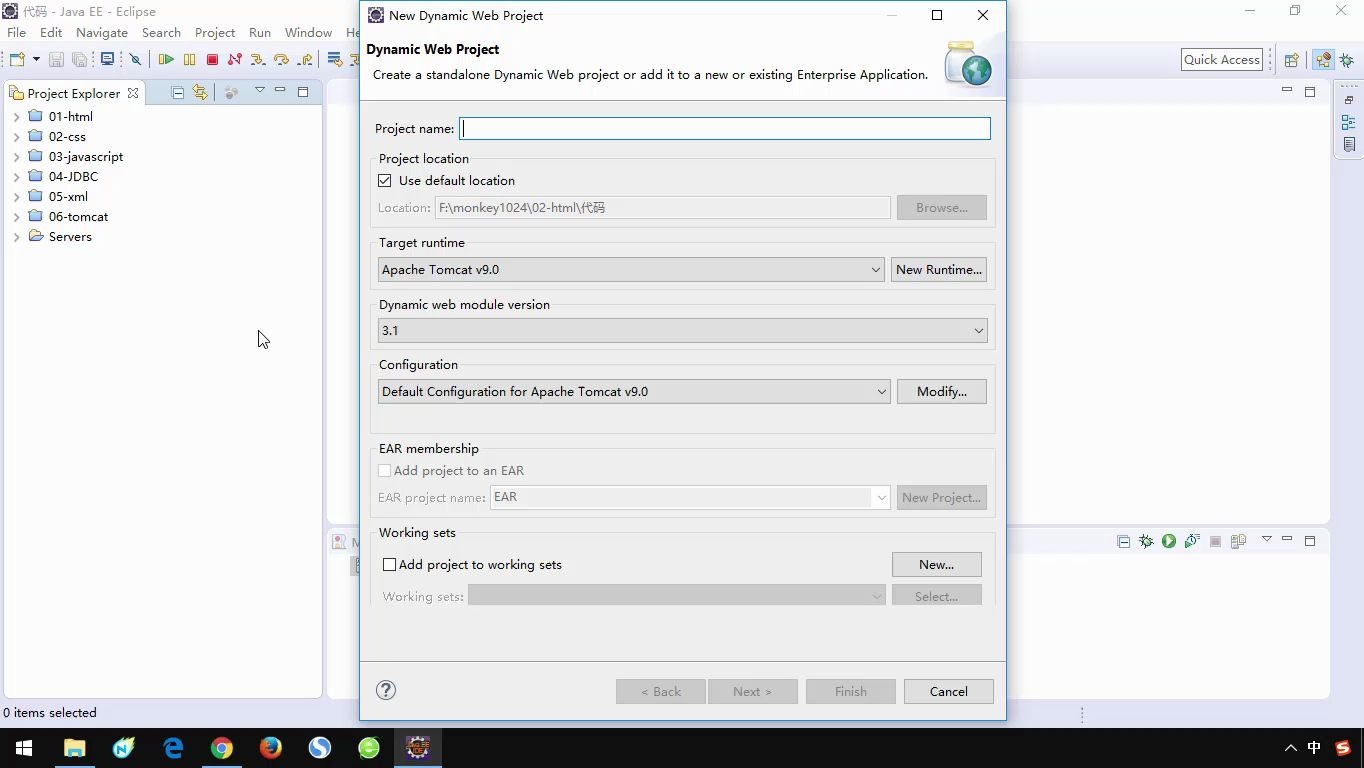Minimize the Project Explorer panel
The width and height of the screenshot is (1364, 768).
pos(280,91)
